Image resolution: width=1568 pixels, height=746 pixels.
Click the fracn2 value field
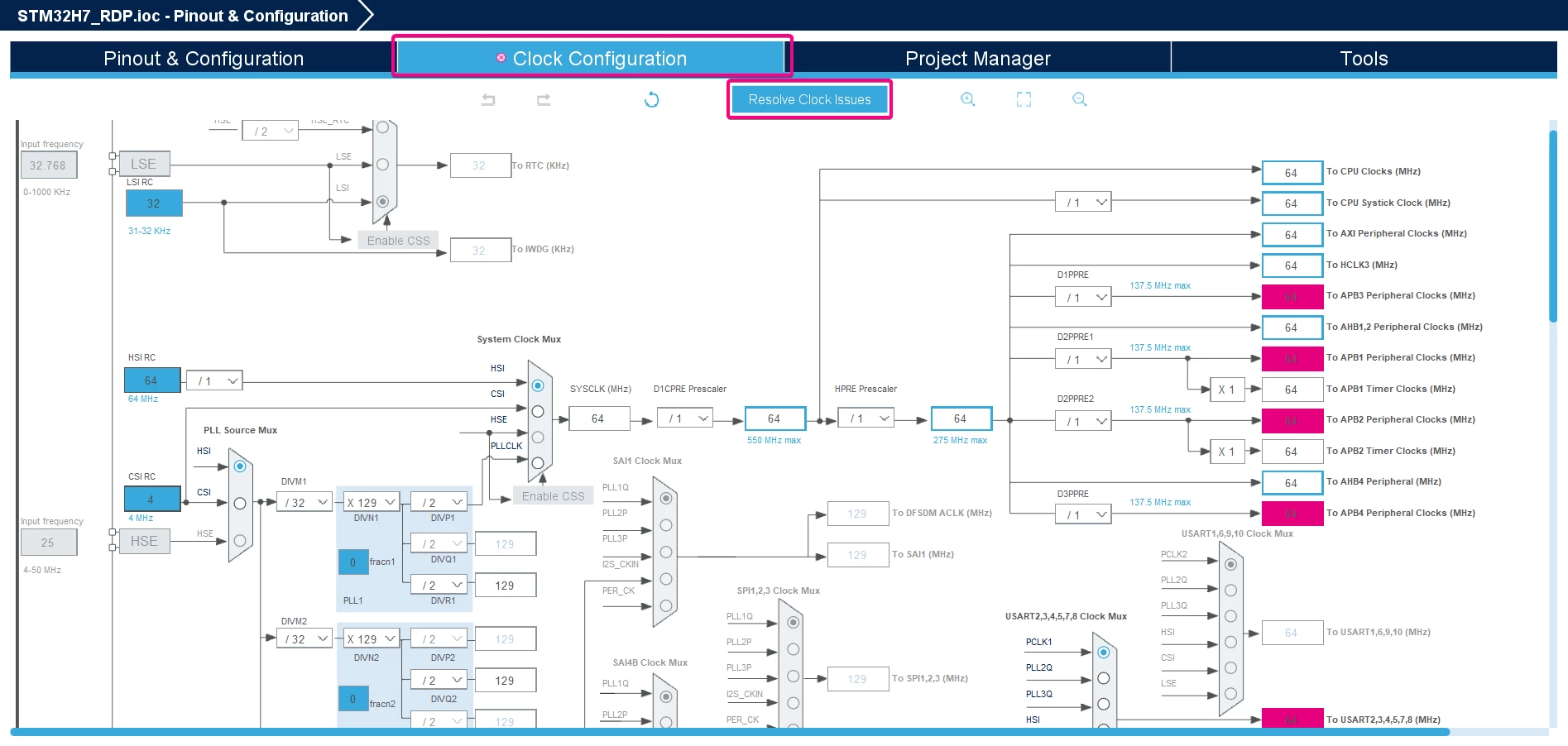353,699
